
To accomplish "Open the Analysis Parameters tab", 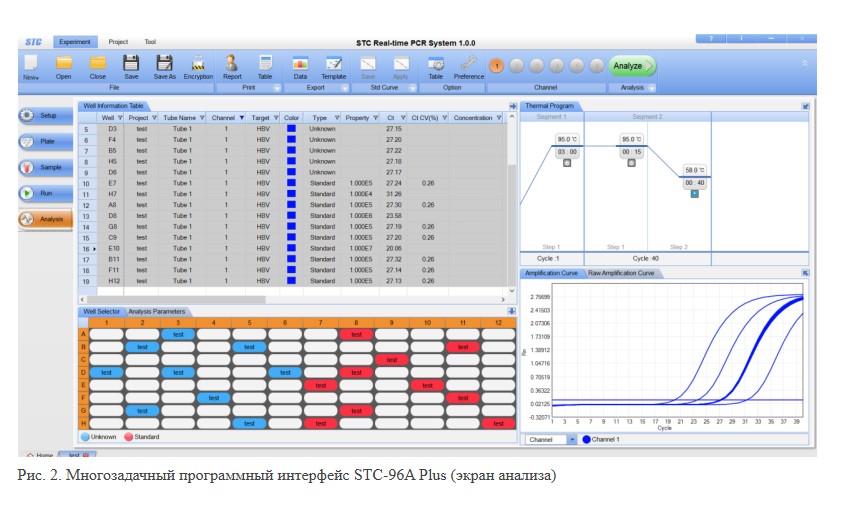I will click(157, 311).
